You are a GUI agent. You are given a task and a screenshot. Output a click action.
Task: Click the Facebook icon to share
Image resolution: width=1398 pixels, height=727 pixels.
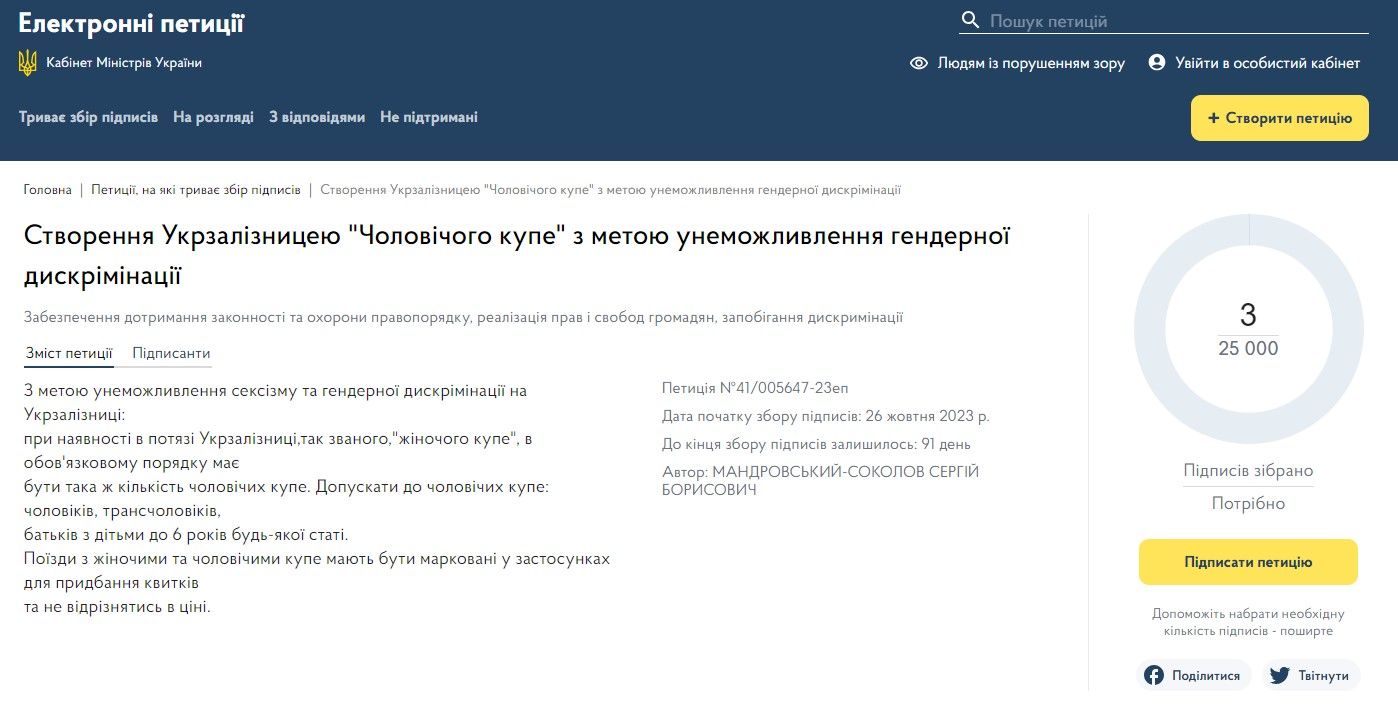(x=1154, y=676)
